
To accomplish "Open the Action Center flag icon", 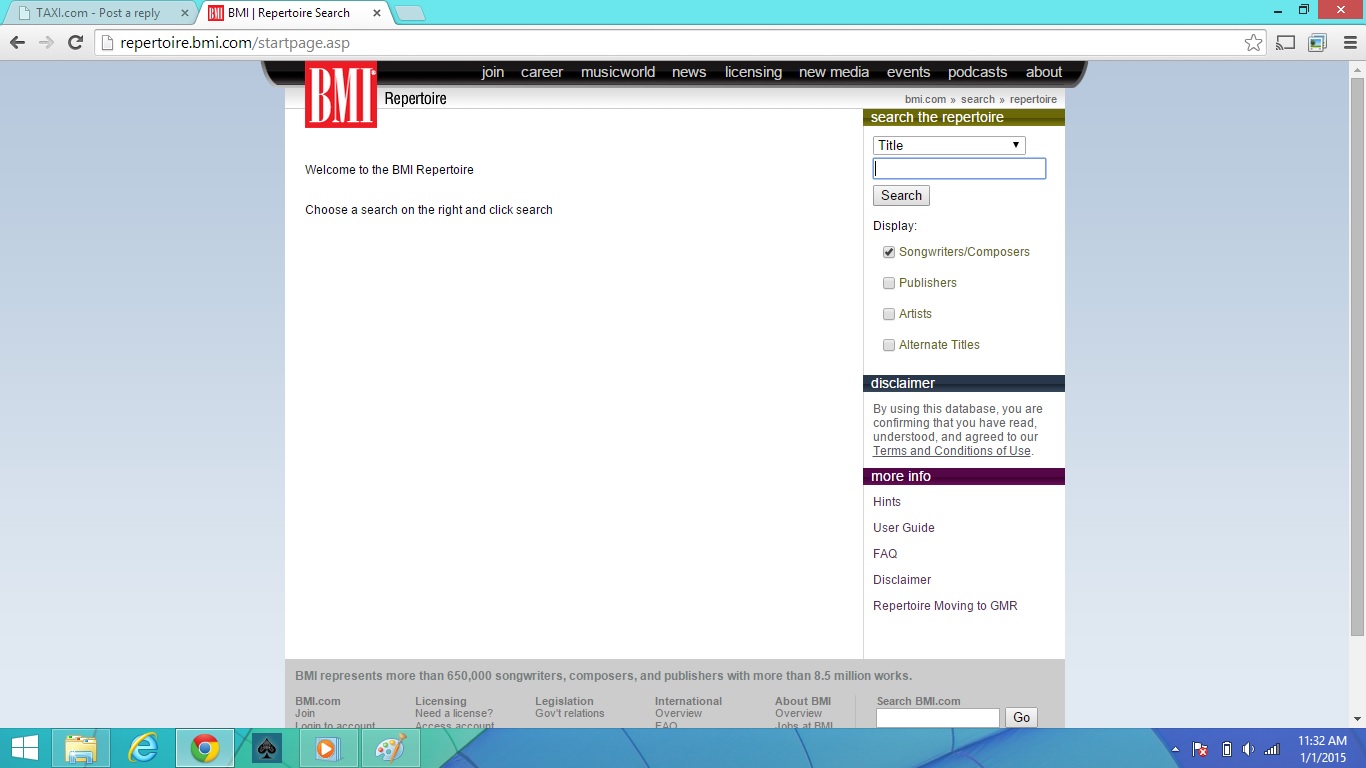I will (1200, 749).
